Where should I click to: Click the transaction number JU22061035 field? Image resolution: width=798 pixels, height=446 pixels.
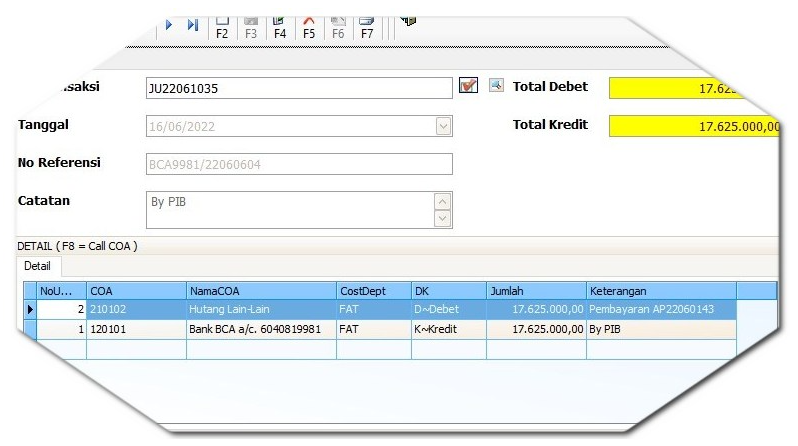(x=298, y=88)
